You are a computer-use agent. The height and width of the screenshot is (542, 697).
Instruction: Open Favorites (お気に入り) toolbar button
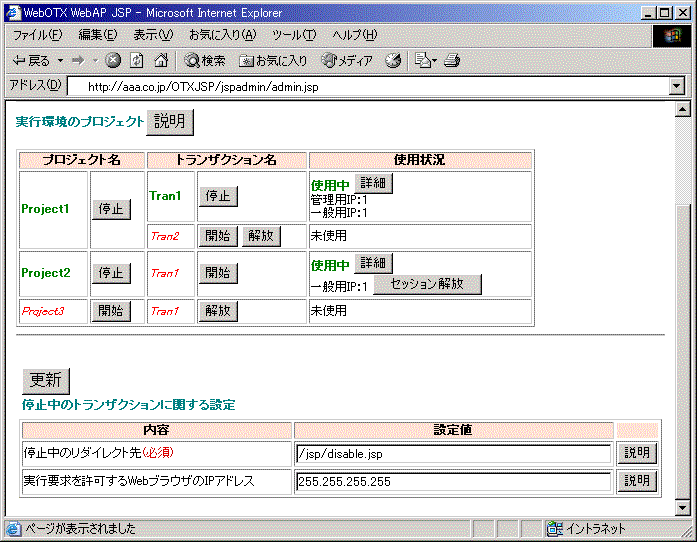272,61
